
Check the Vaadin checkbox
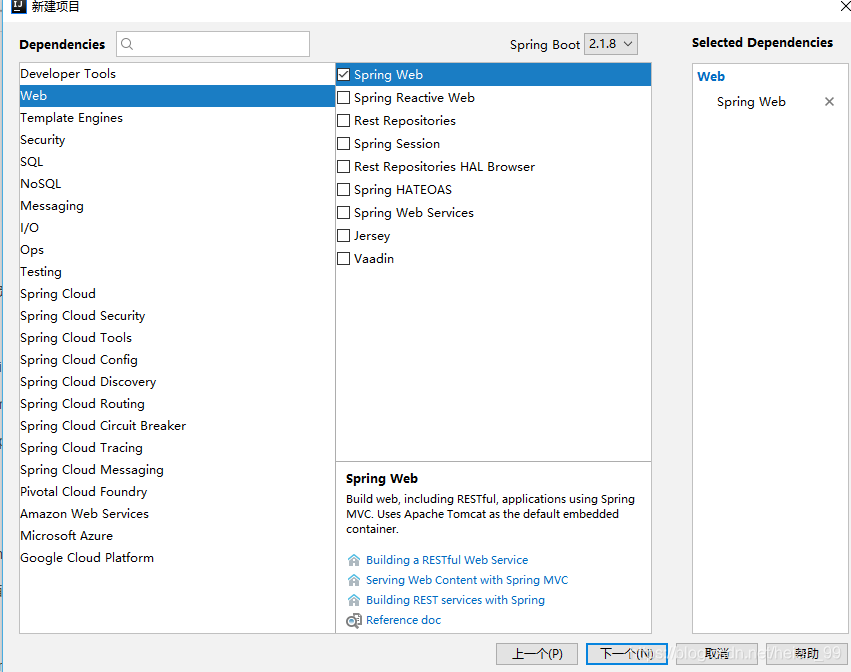click(x=344, y=258)
